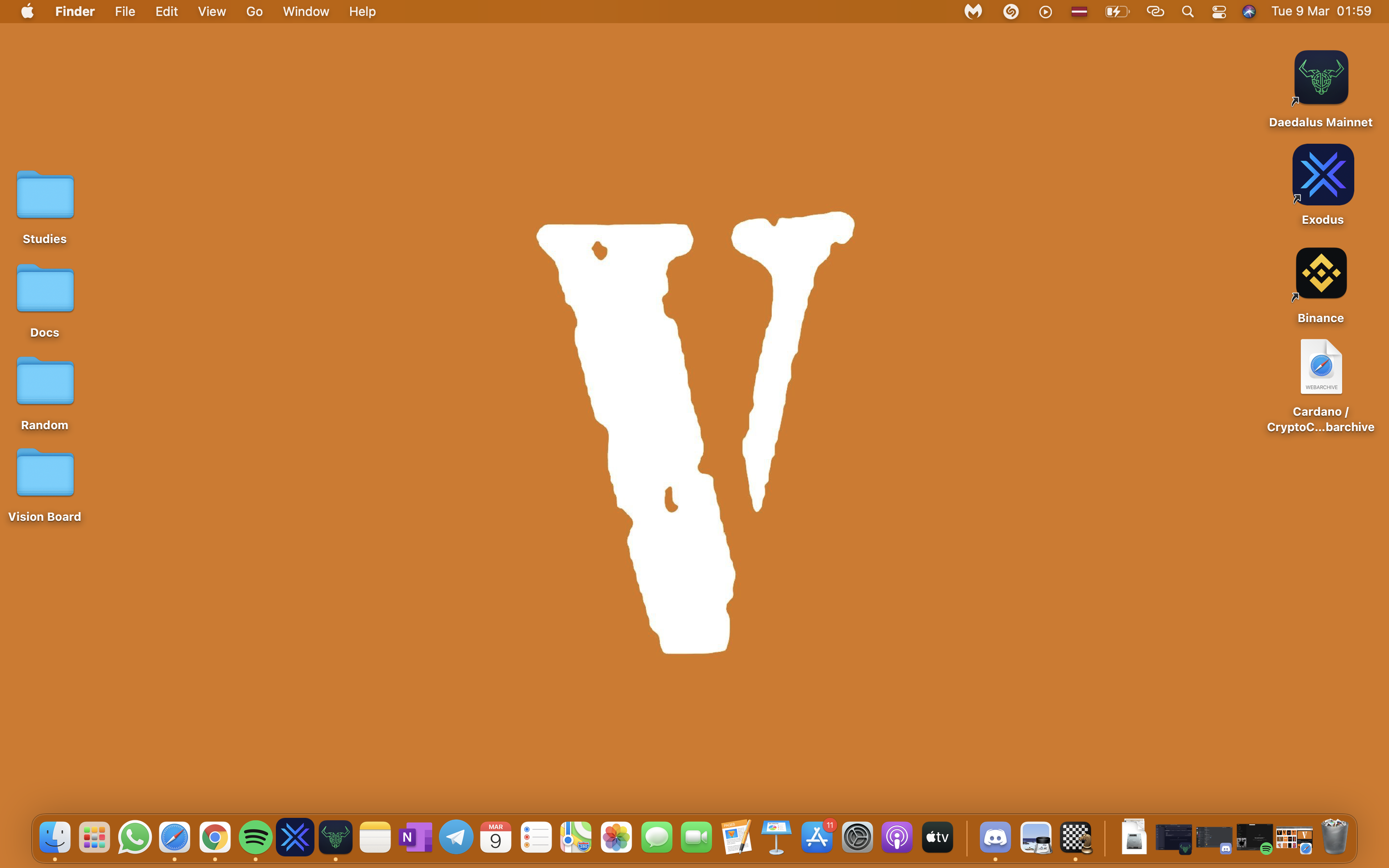Open System Preferences from the Dock
The height and width of the screenshot is (868, 1389).
coord(858,838)
